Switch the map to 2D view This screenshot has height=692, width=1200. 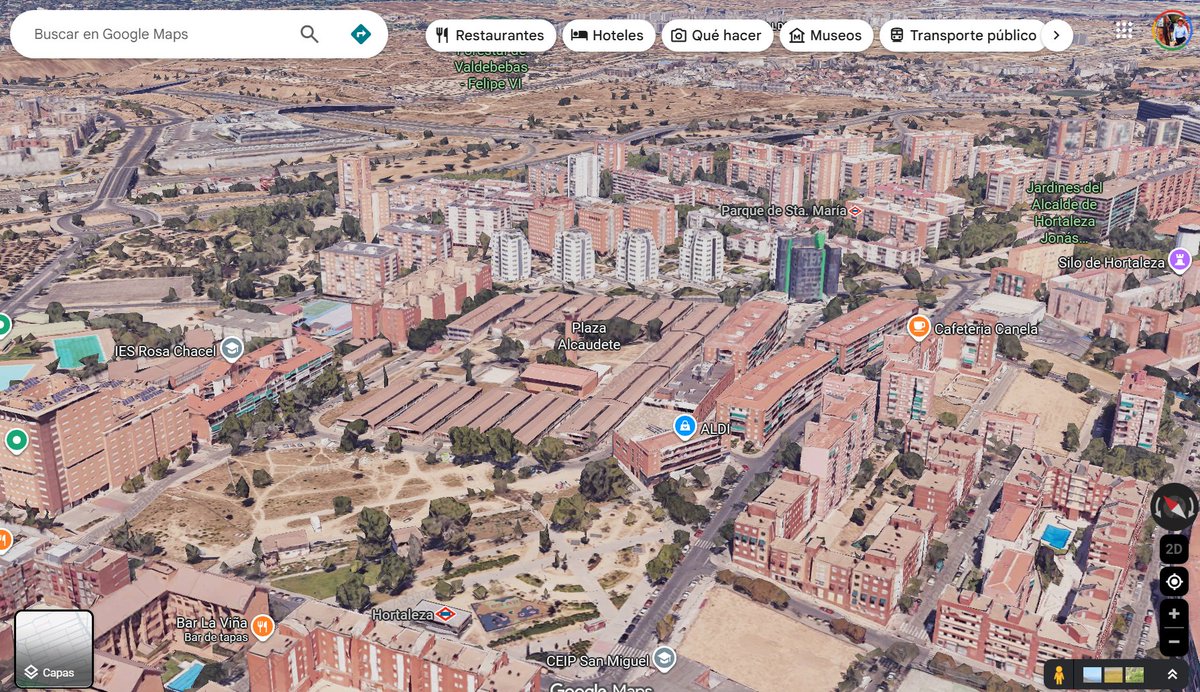1174,549
